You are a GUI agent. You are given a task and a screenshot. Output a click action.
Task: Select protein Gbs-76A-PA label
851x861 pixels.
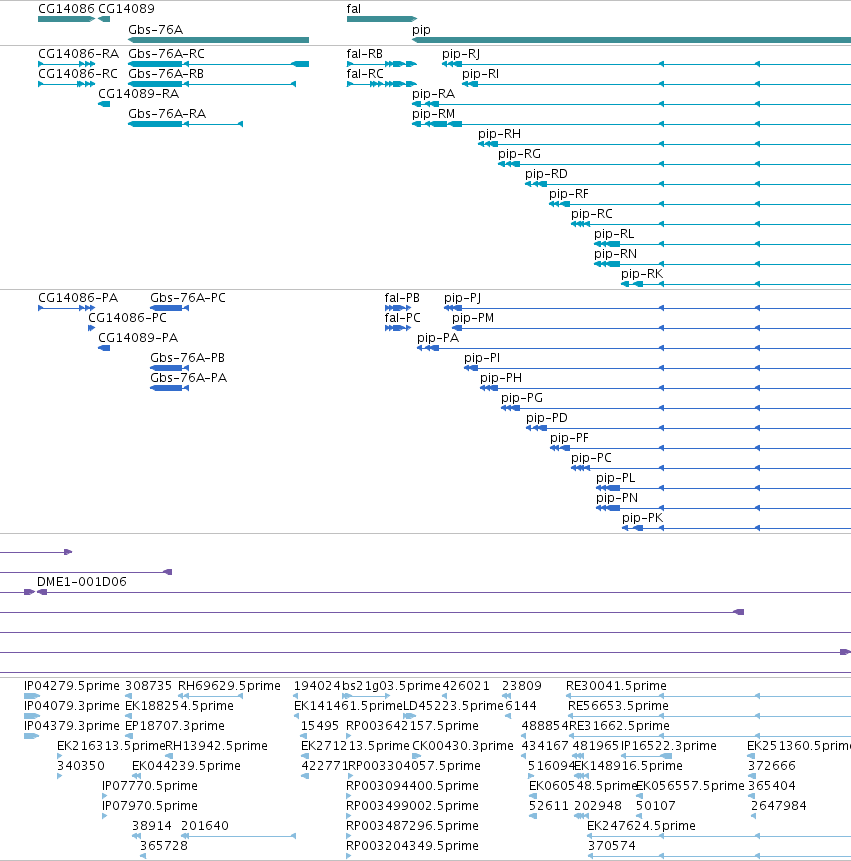point(188,378)
